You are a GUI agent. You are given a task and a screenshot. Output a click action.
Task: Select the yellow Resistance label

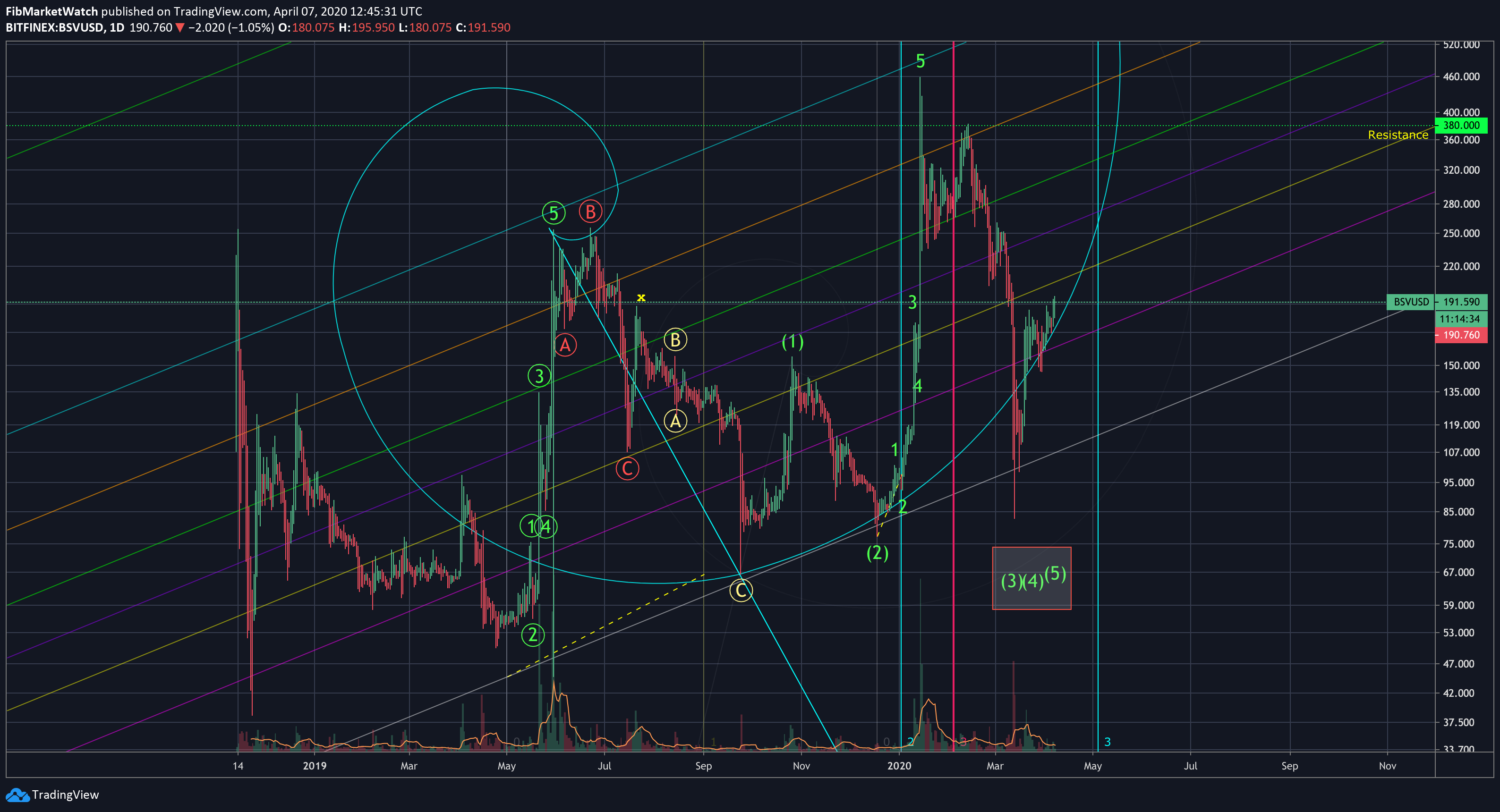[x=1398, y=135]
